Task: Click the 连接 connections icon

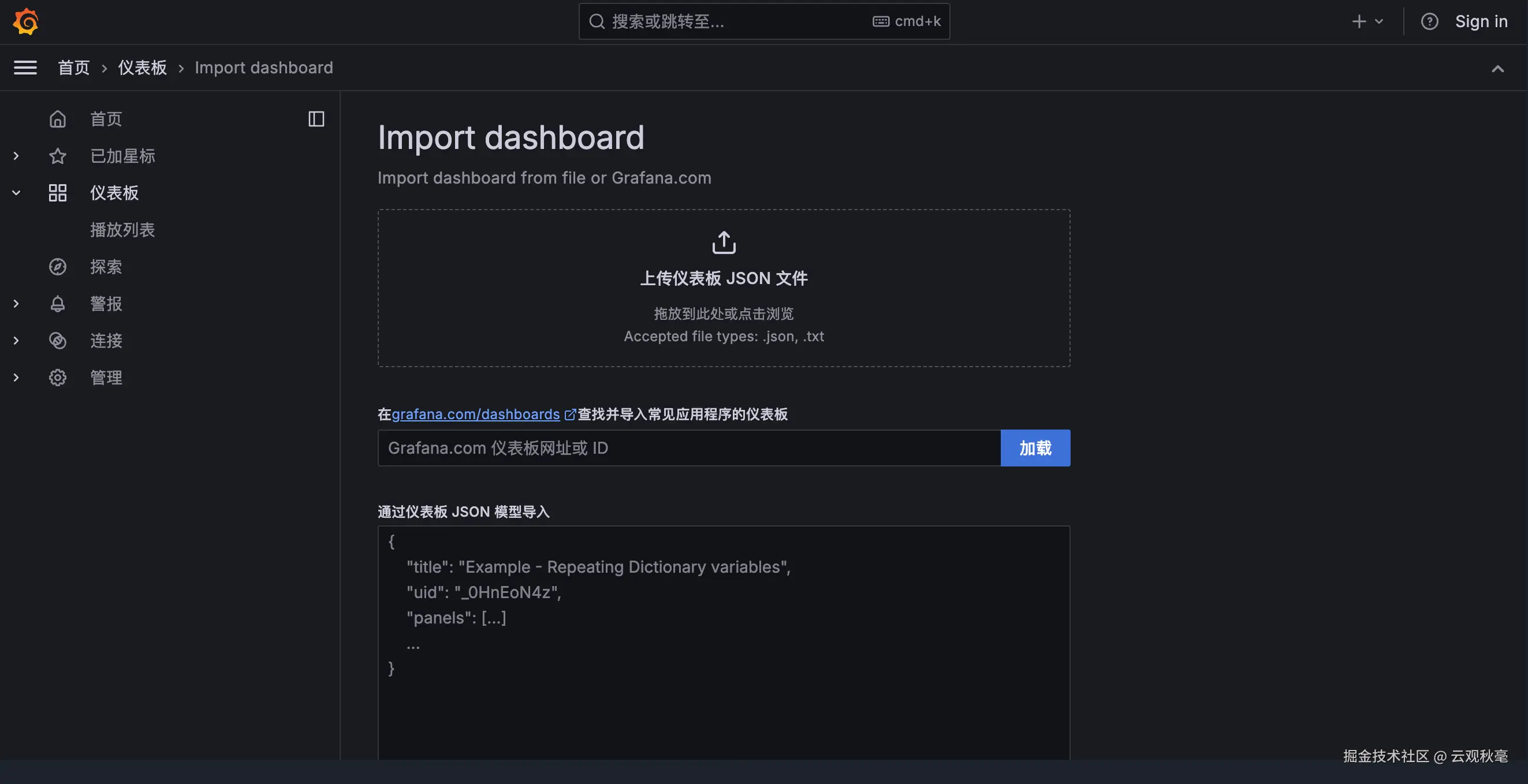Action: click(x=58, y=341)
